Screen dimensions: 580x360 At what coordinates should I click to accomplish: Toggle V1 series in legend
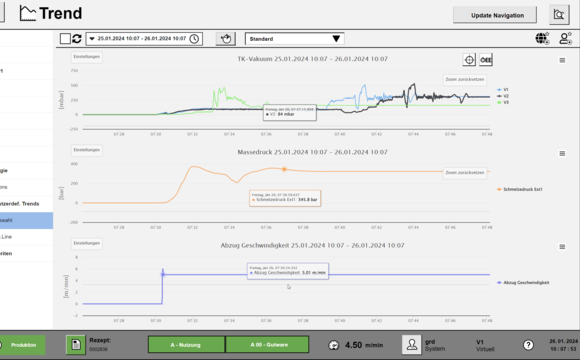[503, 90]
